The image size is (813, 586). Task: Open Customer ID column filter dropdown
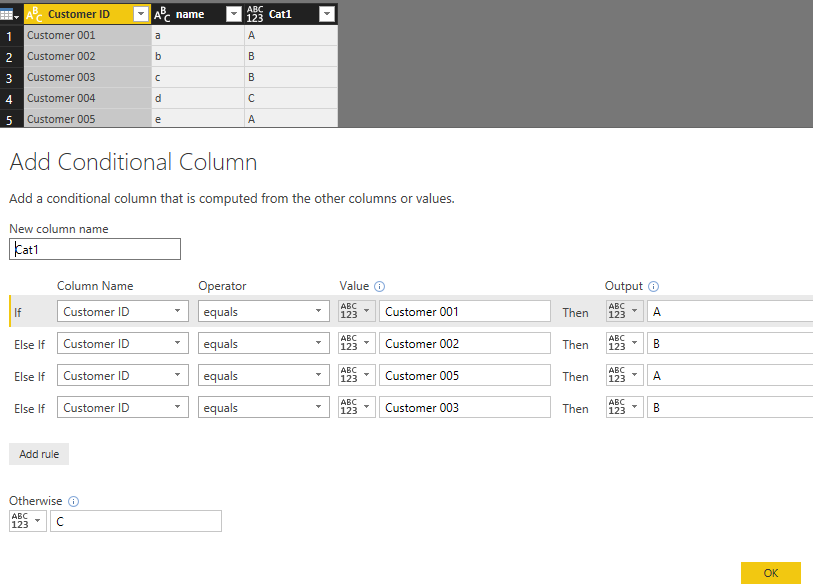tap(141, 15)
